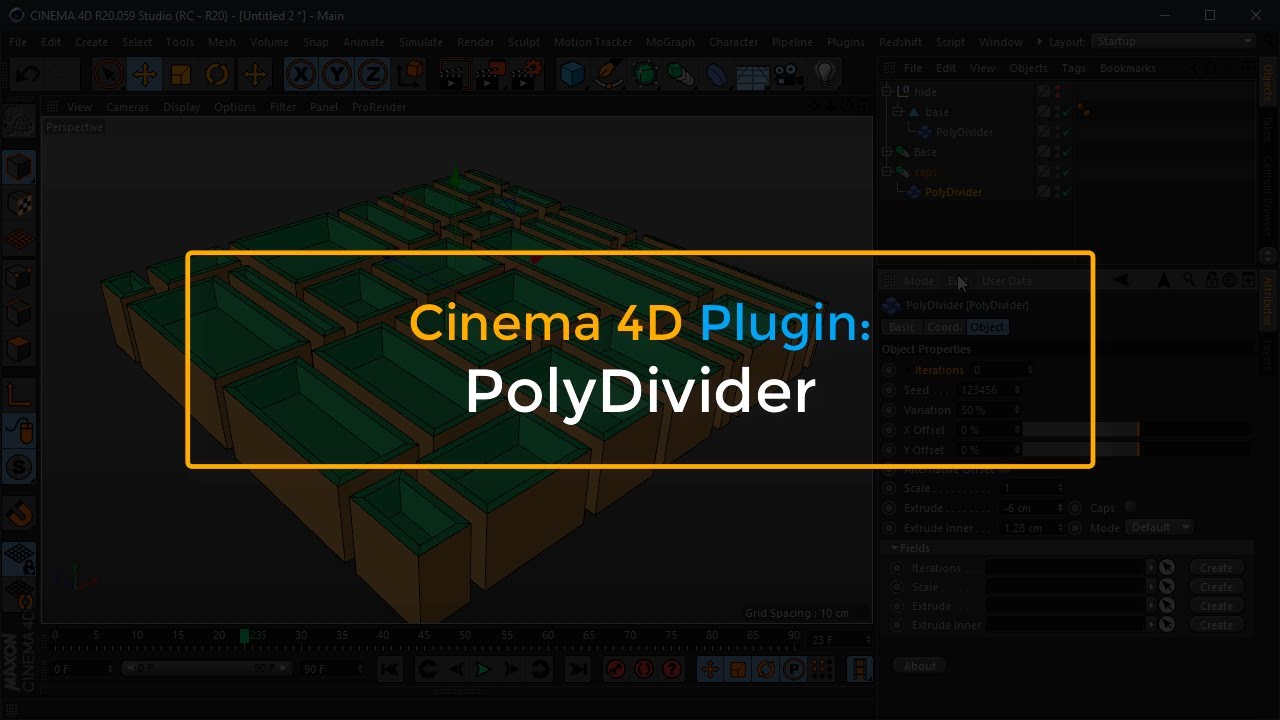Activate the Move tool in top toolbar
The image size is (1280, 720).
[x=145, y=74]
